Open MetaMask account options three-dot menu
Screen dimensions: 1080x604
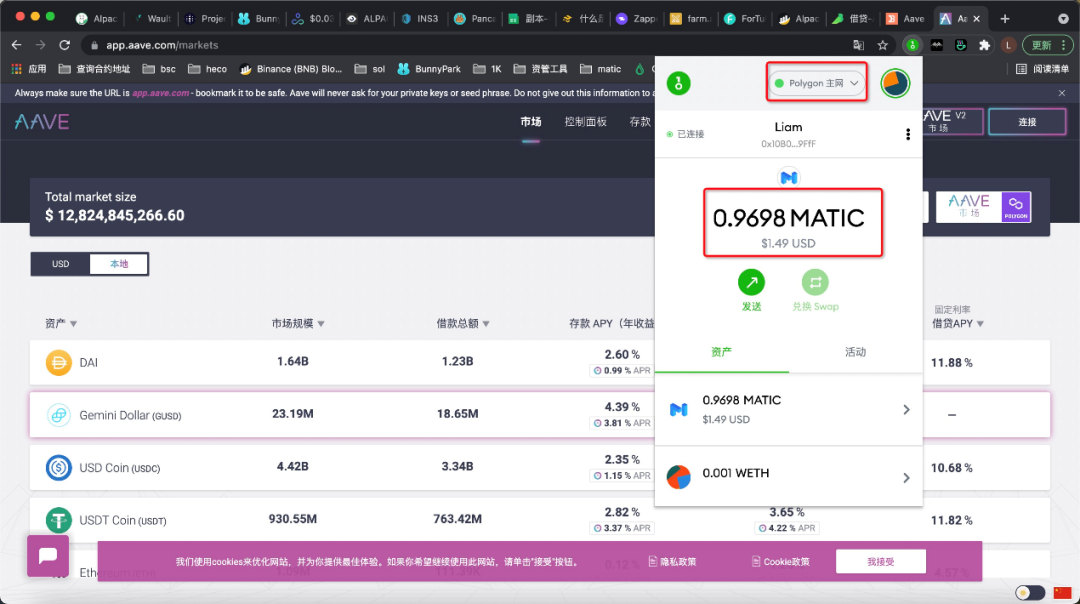[x=907, y=133]
